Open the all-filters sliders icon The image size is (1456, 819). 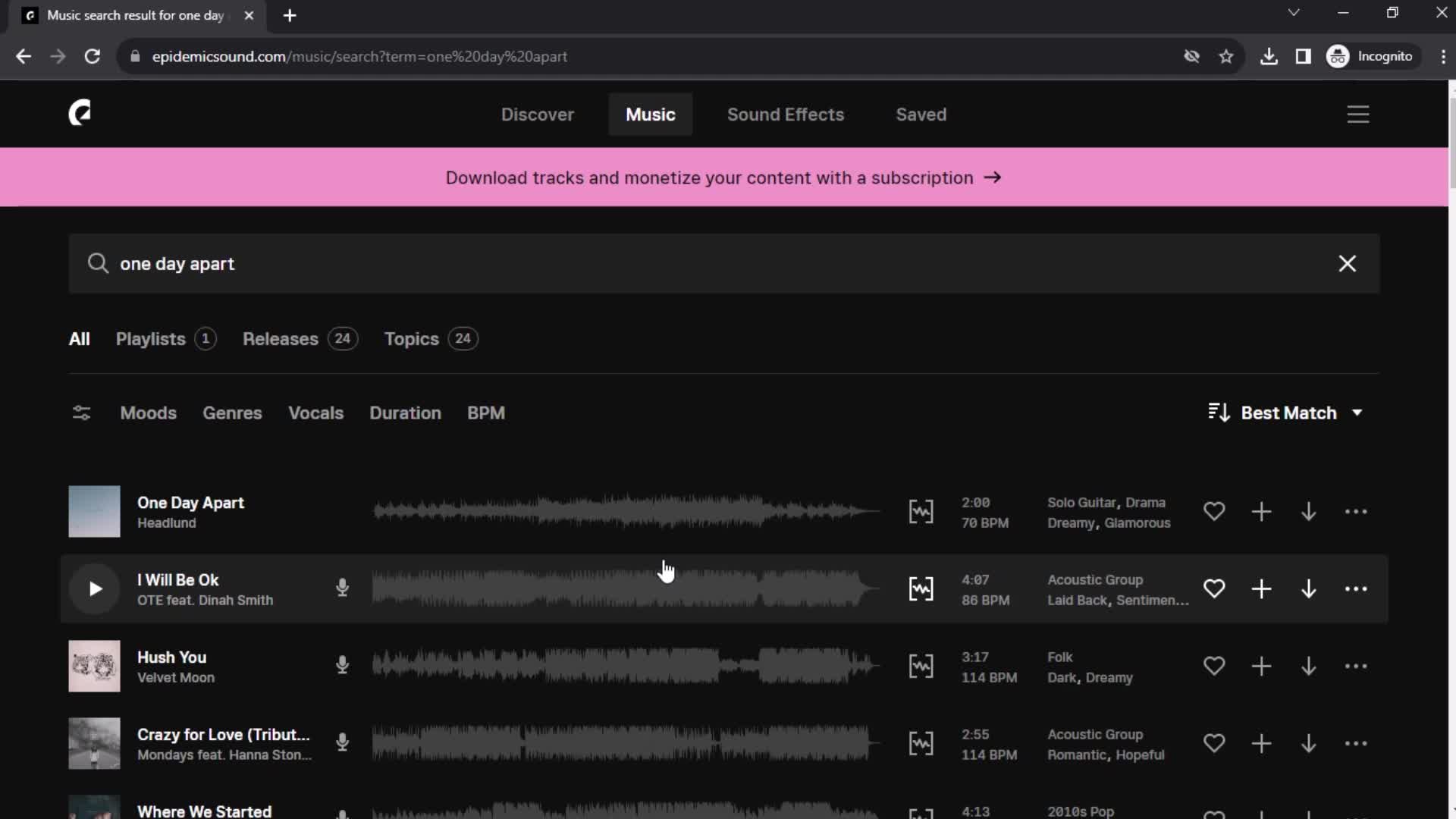81,413
